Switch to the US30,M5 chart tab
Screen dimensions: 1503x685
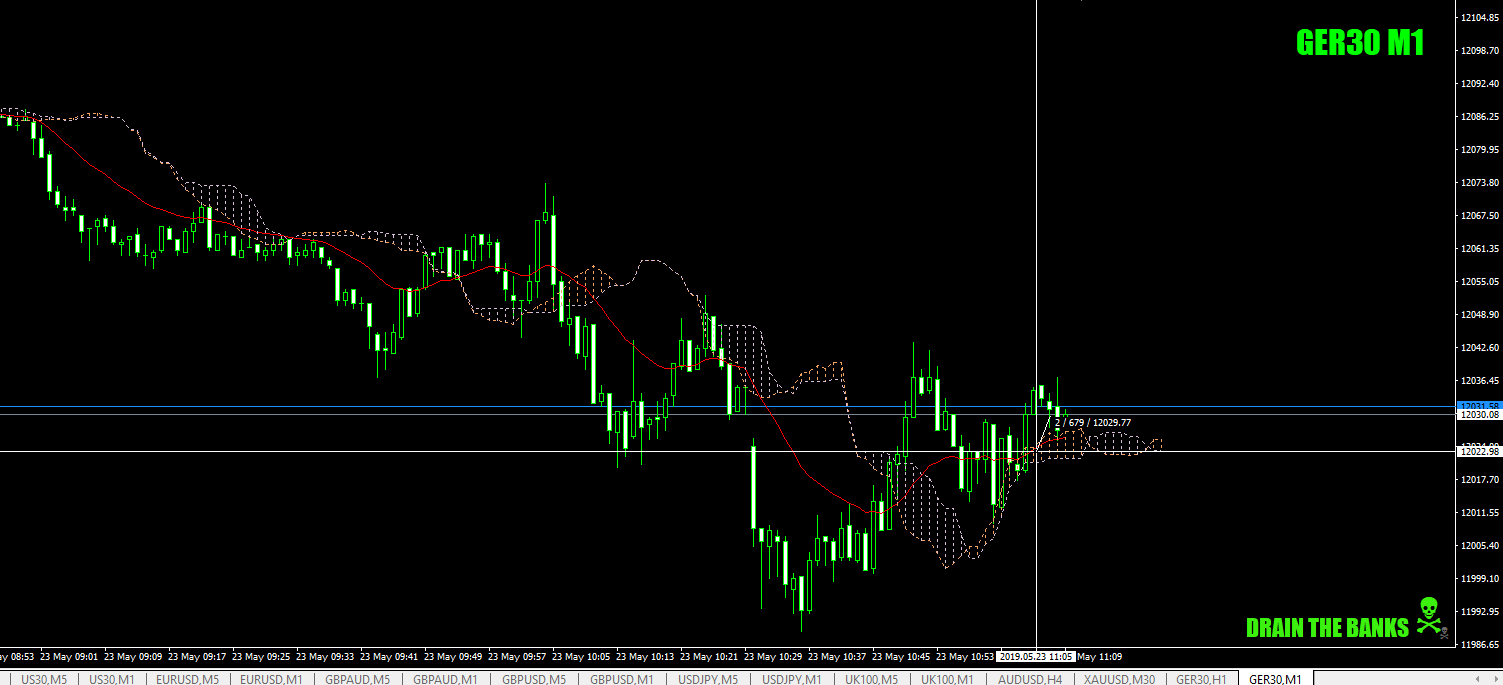(44, 677)
